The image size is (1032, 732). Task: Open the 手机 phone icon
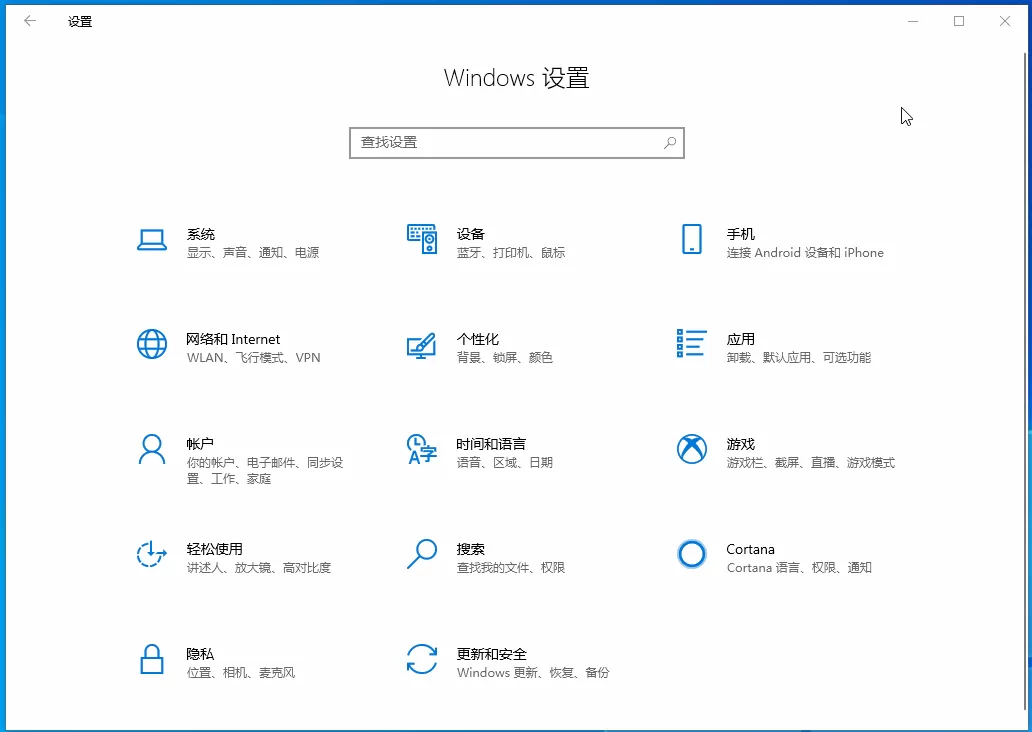(x=692, y=239)
